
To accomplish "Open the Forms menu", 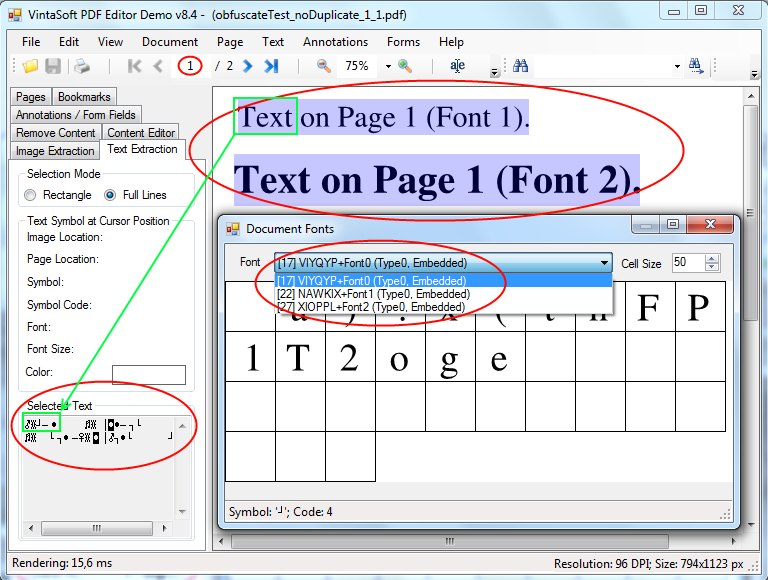I will [403, 42].
